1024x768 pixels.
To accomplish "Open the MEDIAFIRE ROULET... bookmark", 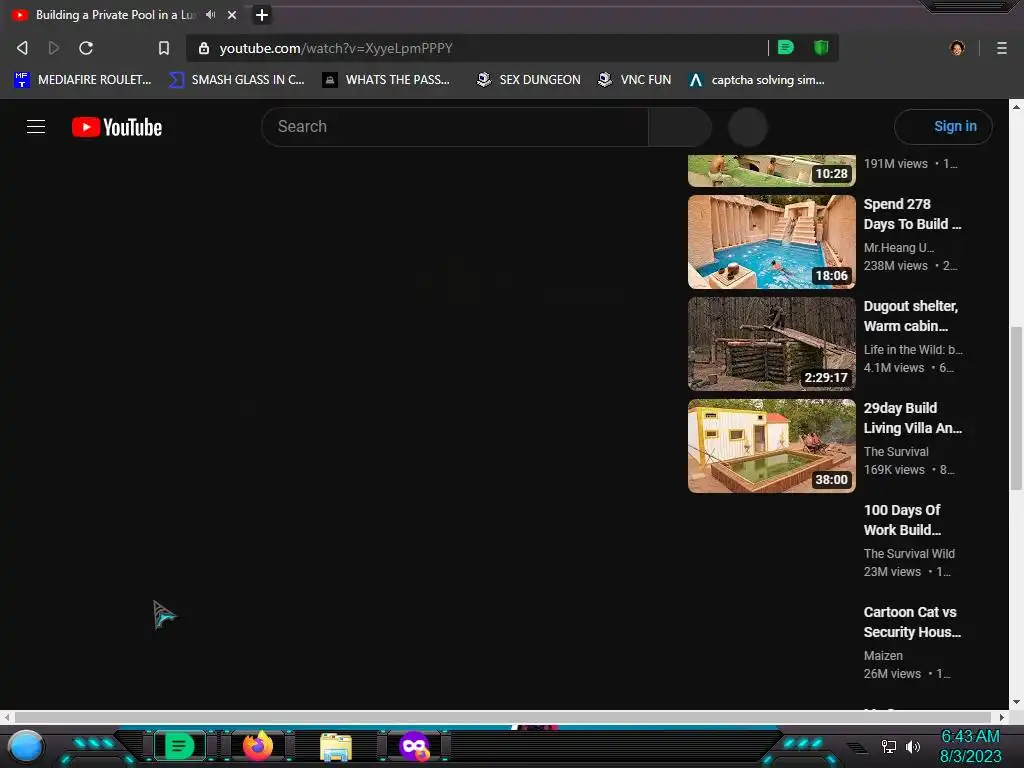I will click(x=83, y=80).
